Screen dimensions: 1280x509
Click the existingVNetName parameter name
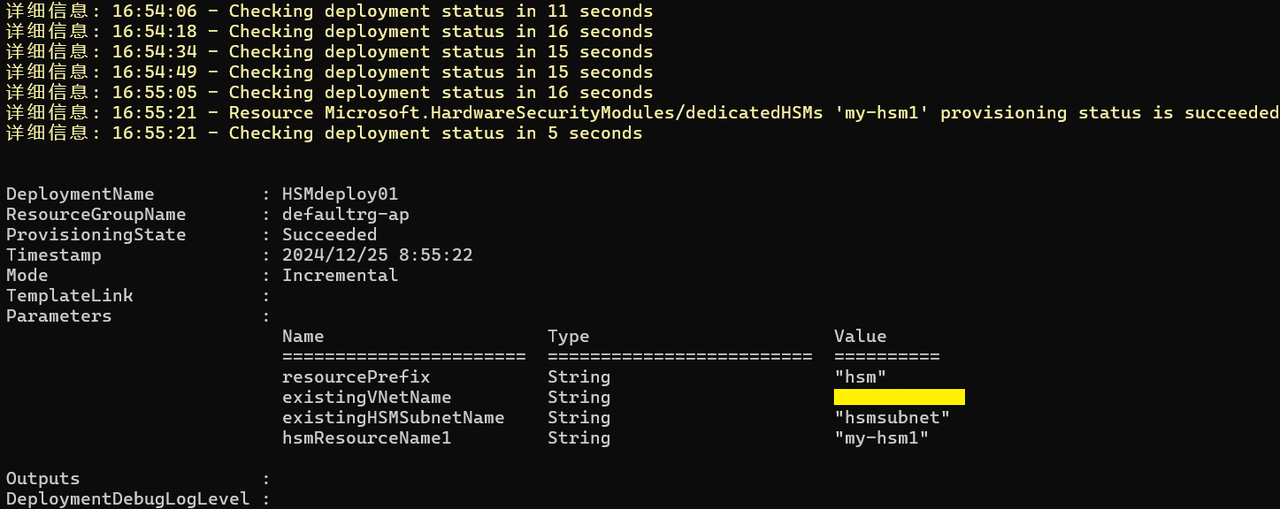[366, 397]
